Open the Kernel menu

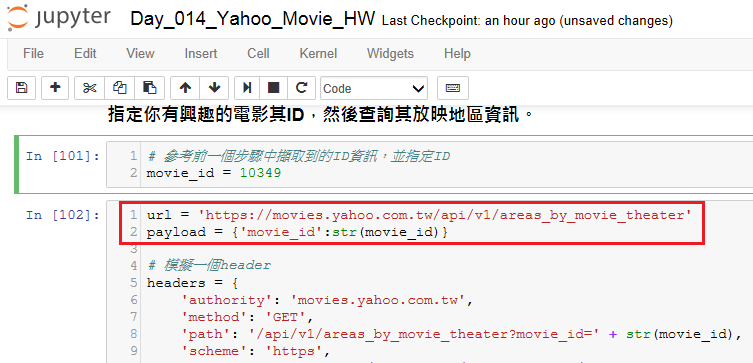coord(318,53)
